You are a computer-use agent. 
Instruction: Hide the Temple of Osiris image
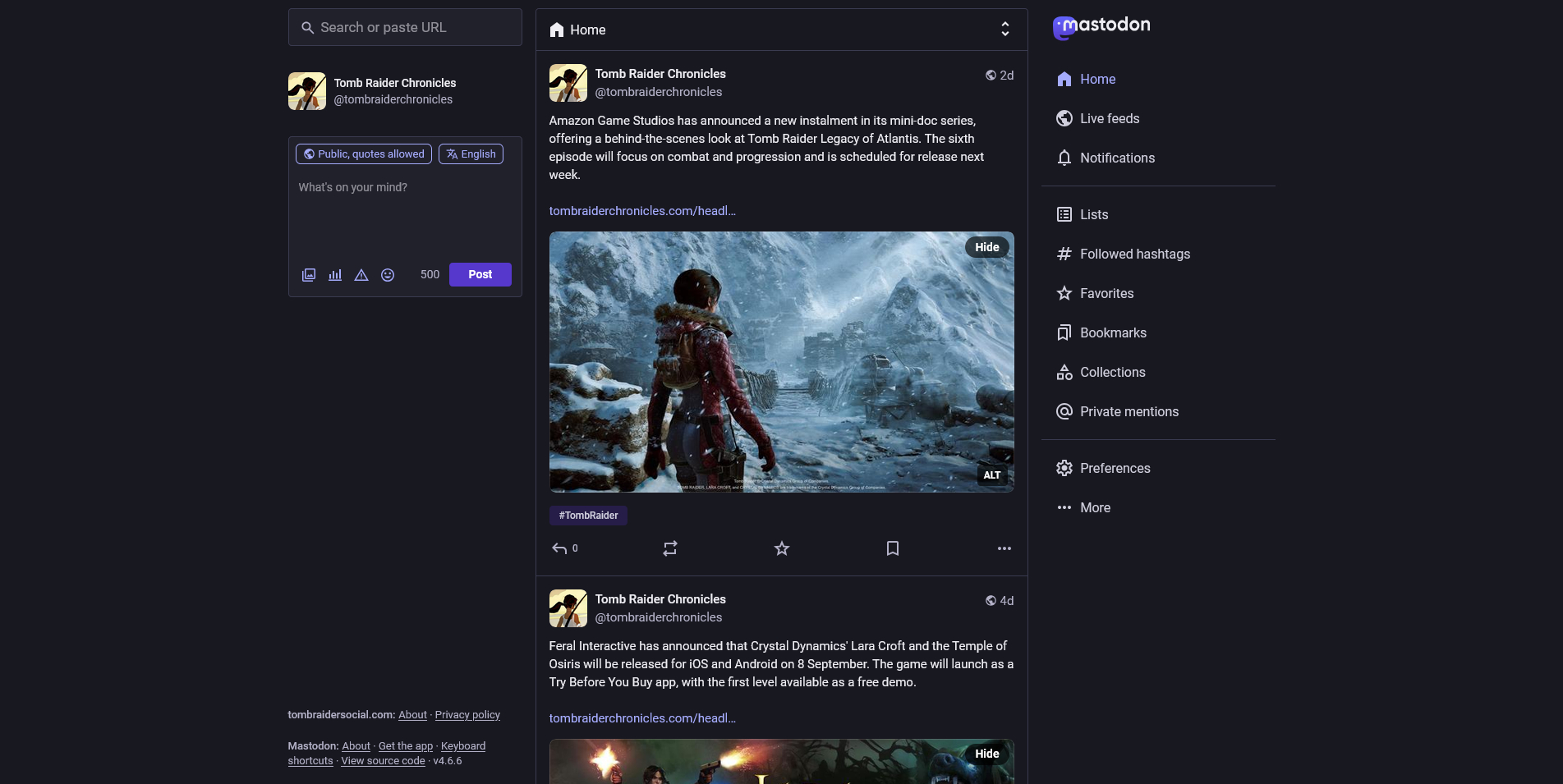point(987,754)
